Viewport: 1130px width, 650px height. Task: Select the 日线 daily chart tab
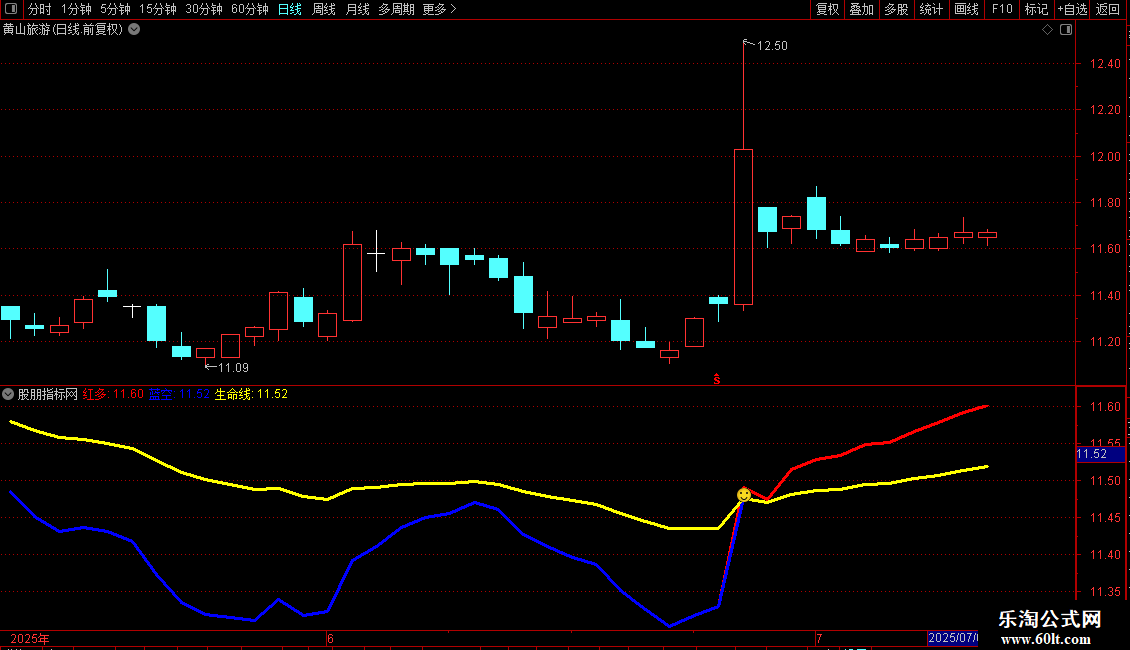pos(290,9)
